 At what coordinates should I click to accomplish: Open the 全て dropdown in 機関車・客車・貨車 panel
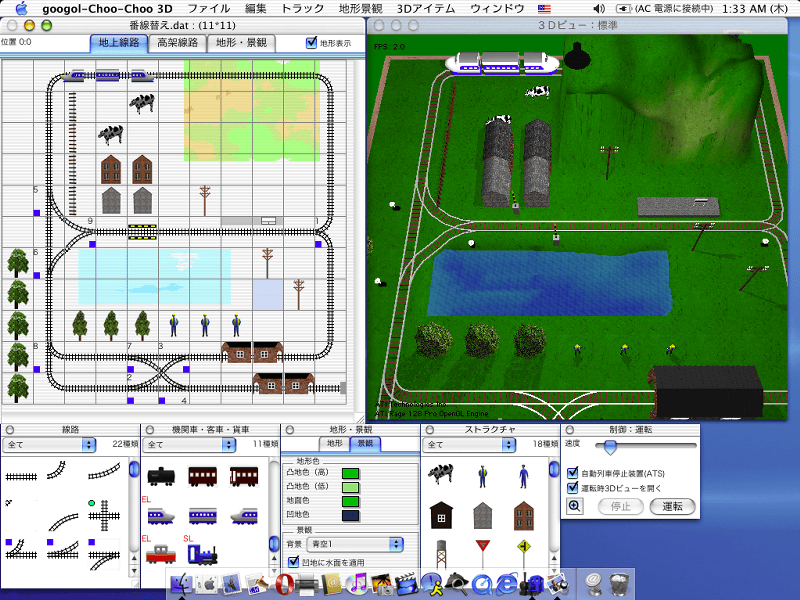(189, 444)
